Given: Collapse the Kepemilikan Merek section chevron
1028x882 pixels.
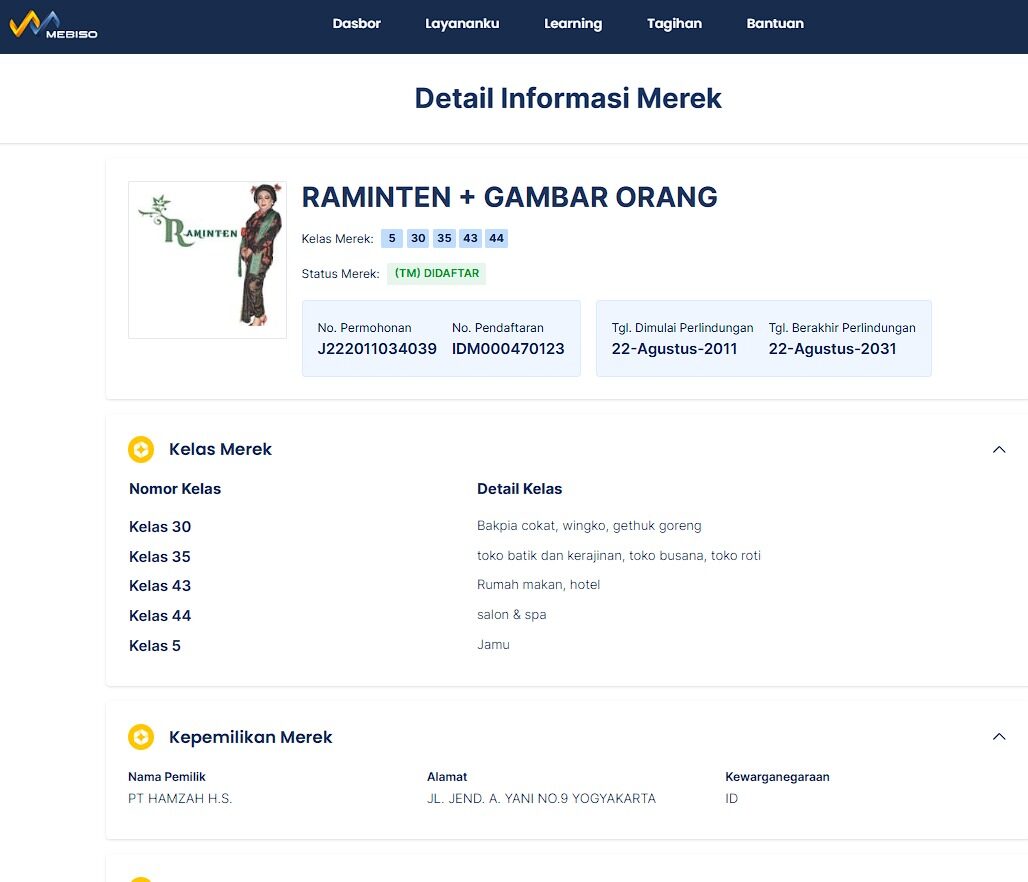Looking at the screenshot, I should pyautogui.click(x=998, y=736).
